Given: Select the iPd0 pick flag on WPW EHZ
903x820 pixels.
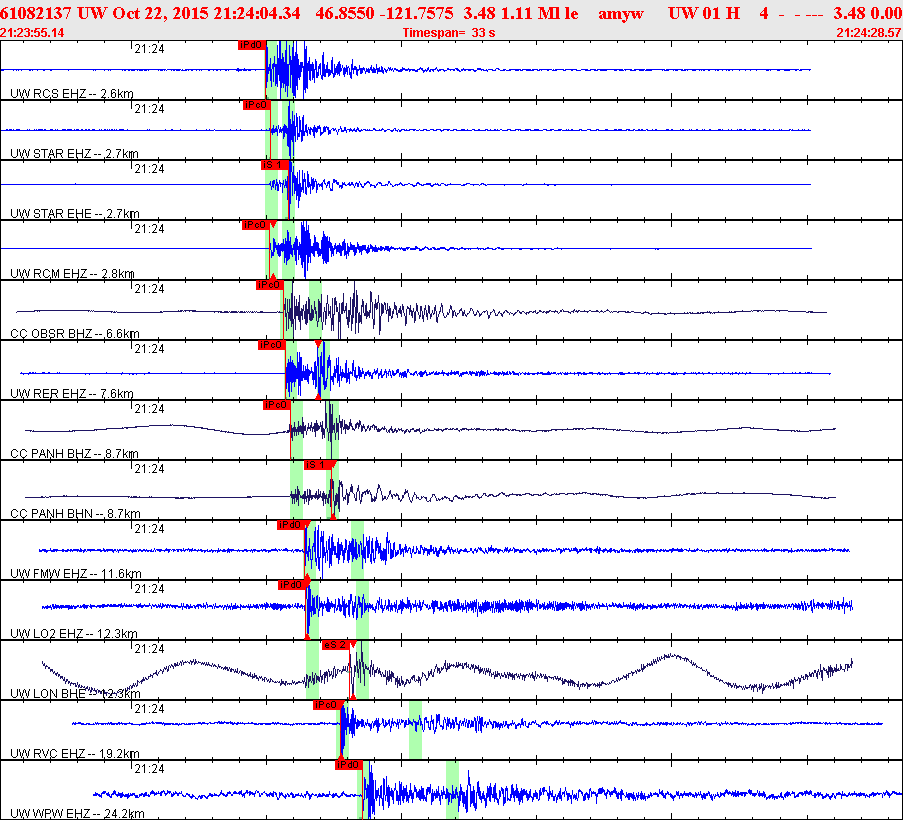Looking at the screenshot, I should [x=348, y=765].
